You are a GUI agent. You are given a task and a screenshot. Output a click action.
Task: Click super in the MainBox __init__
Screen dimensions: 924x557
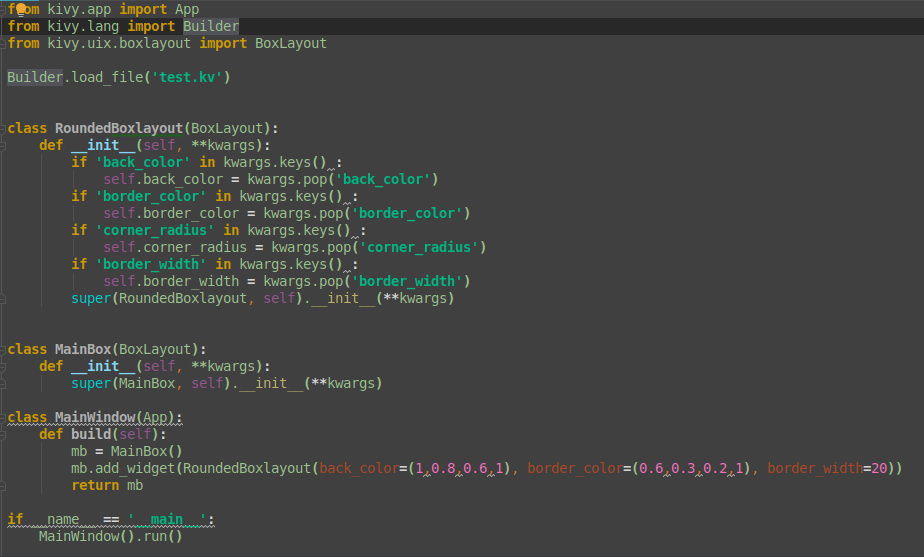tap(91, 383)
